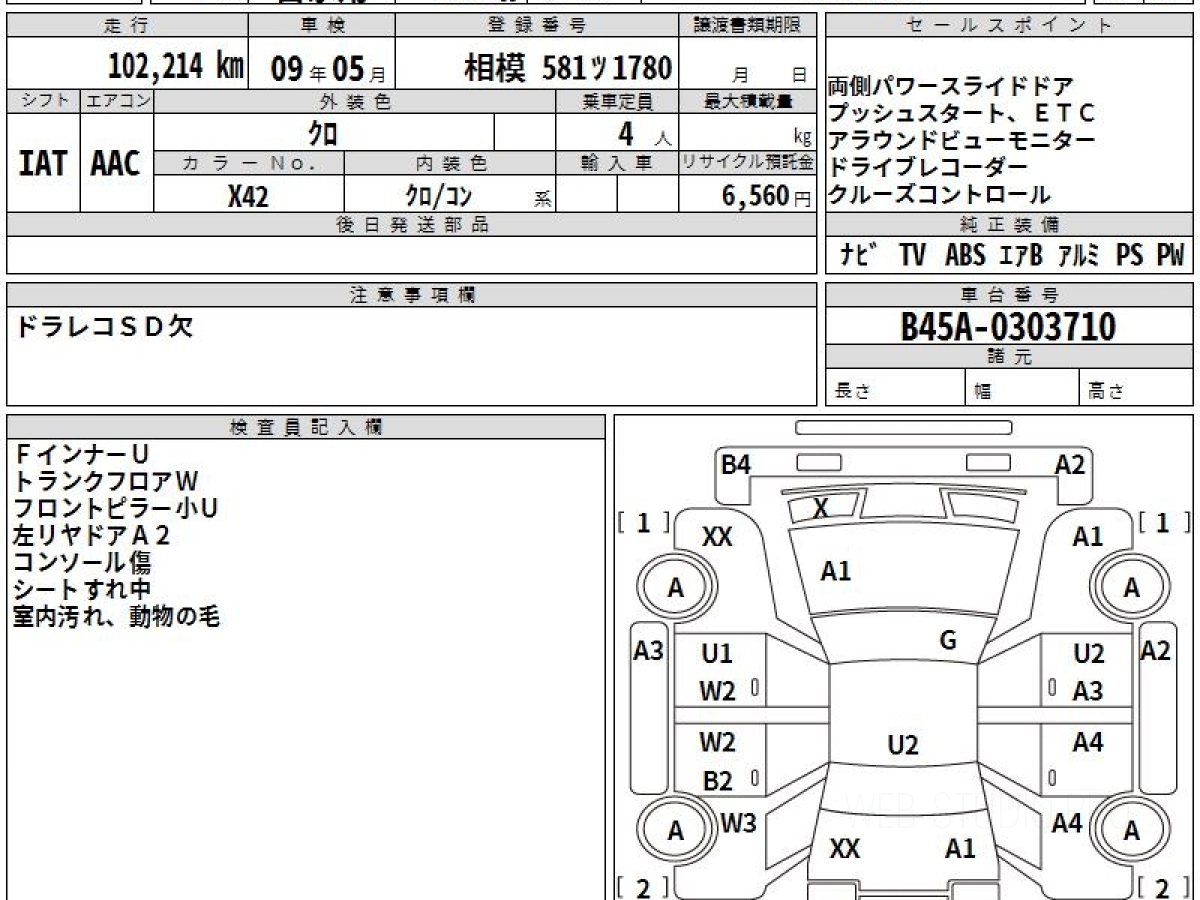This screenshot has height=900, width=1200.
Task: Click the TV equipment label
Action: pyautogui.click(x=911, y=256)
